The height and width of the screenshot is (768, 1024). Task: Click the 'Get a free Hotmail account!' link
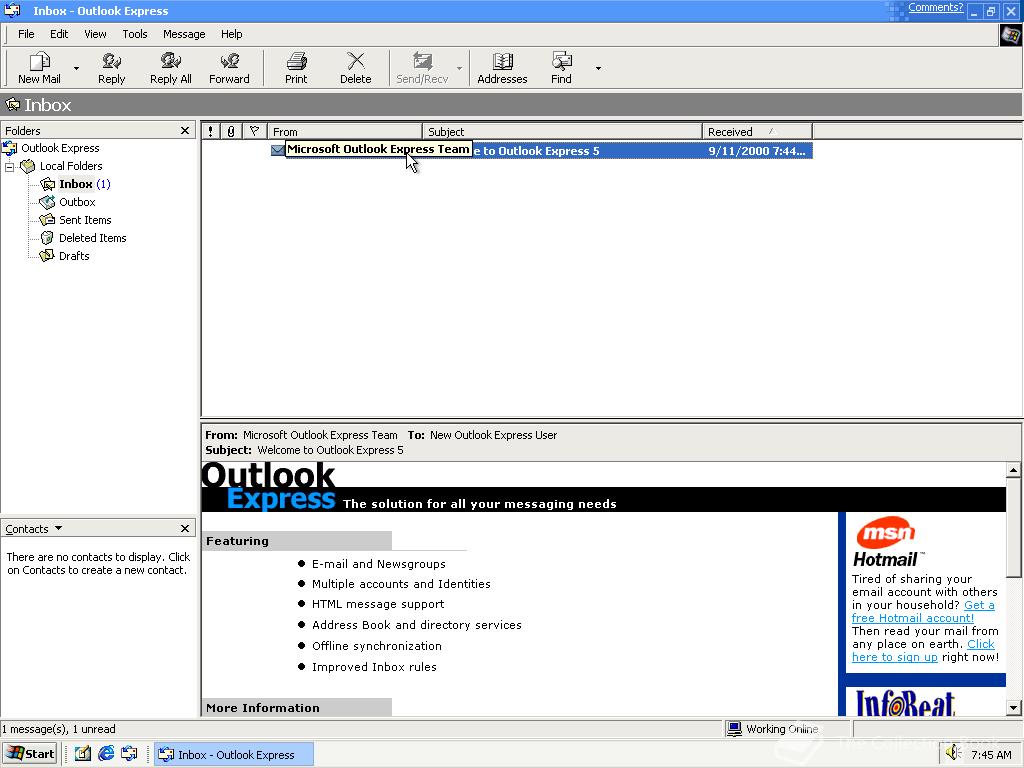point(923,611)
